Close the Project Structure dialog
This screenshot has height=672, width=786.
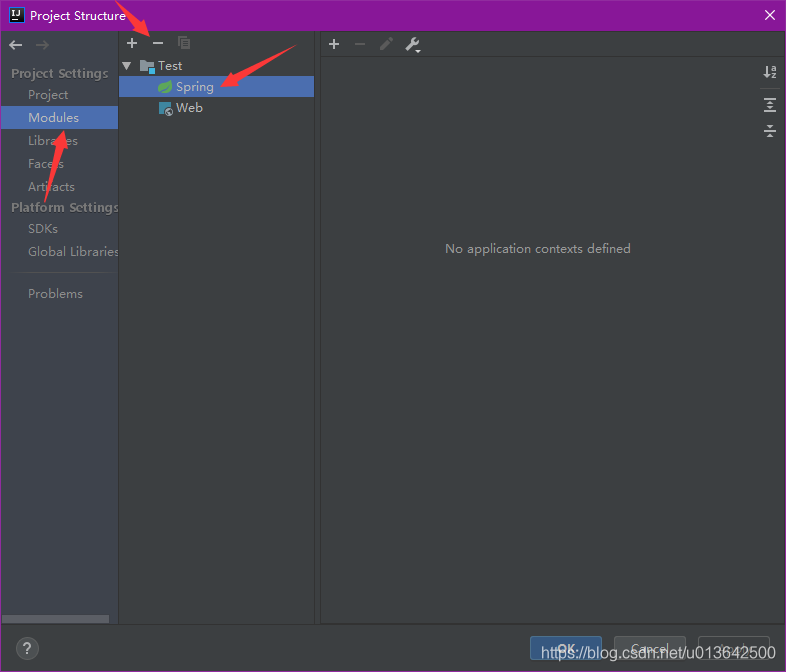[769, 16]
